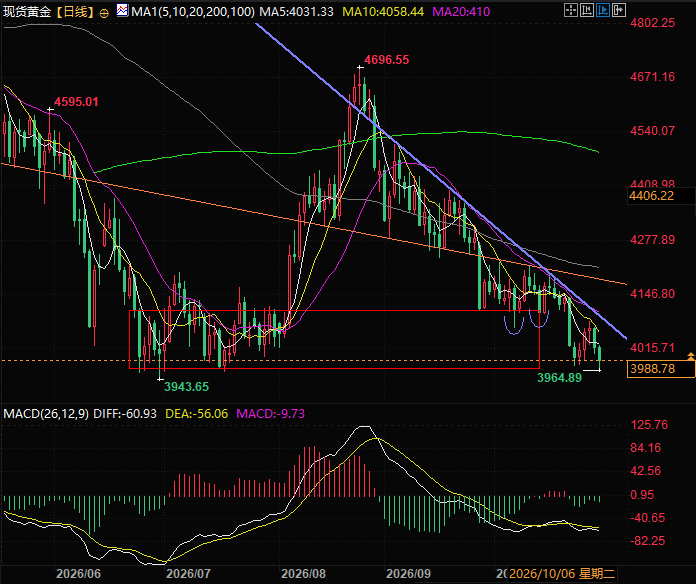Click the DEA:-56.06 value
Image resolution: width=696 pixels, height=584 pixels.
coord(197,414)
